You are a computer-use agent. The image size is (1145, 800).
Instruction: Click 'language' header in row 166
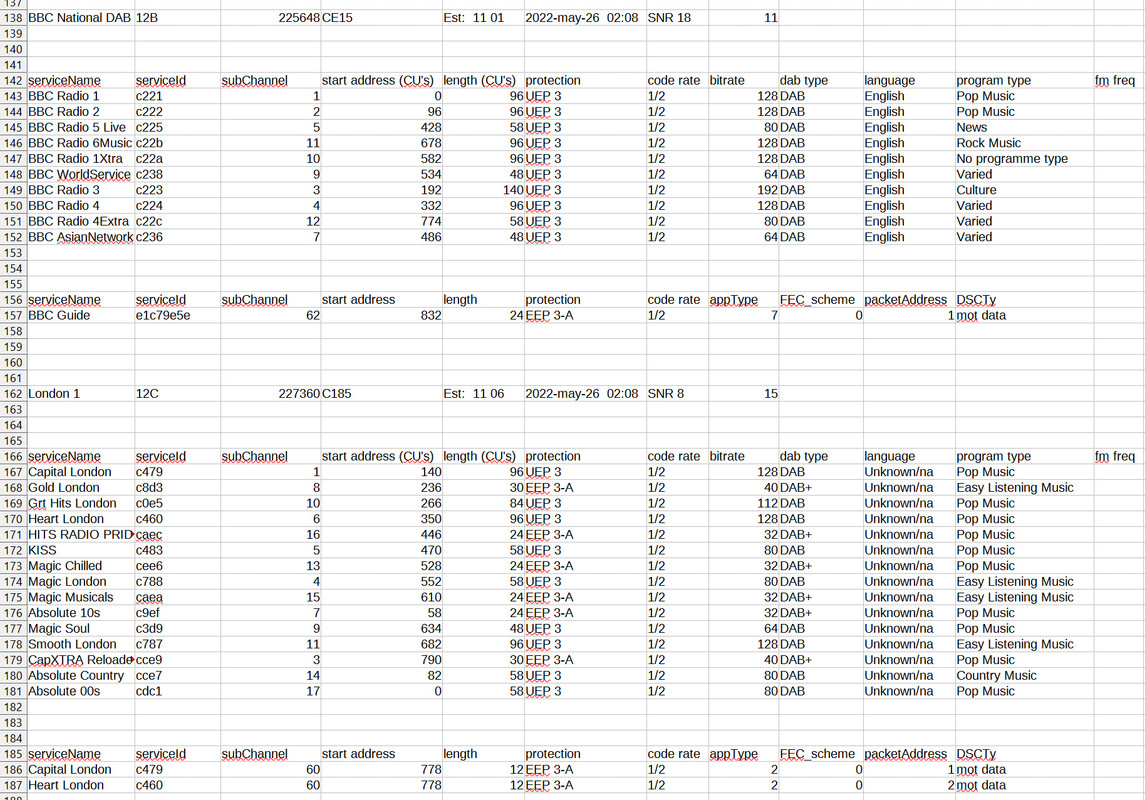[x=909, y=457]
